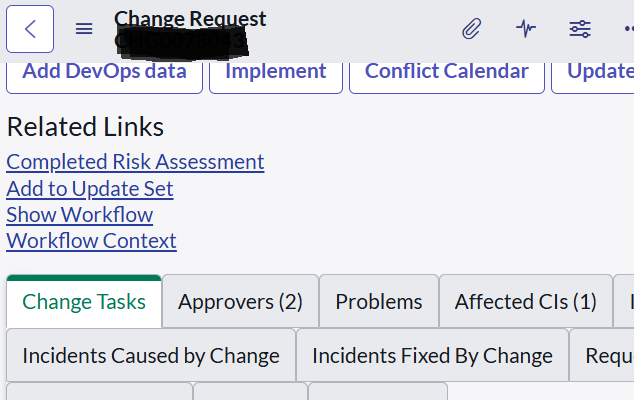Open the Workflow Context link
This screenshot has height=400, width=634.
click(91, 241)
